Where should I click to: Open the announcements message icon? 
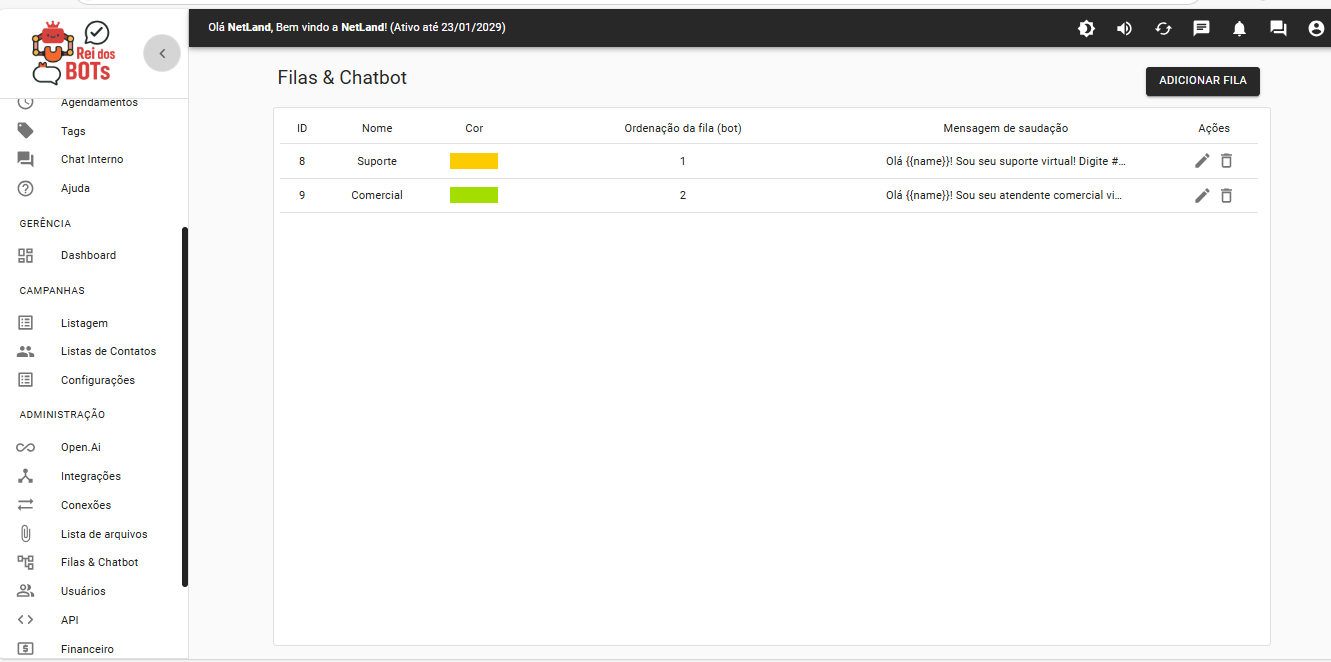point(1201,29)
